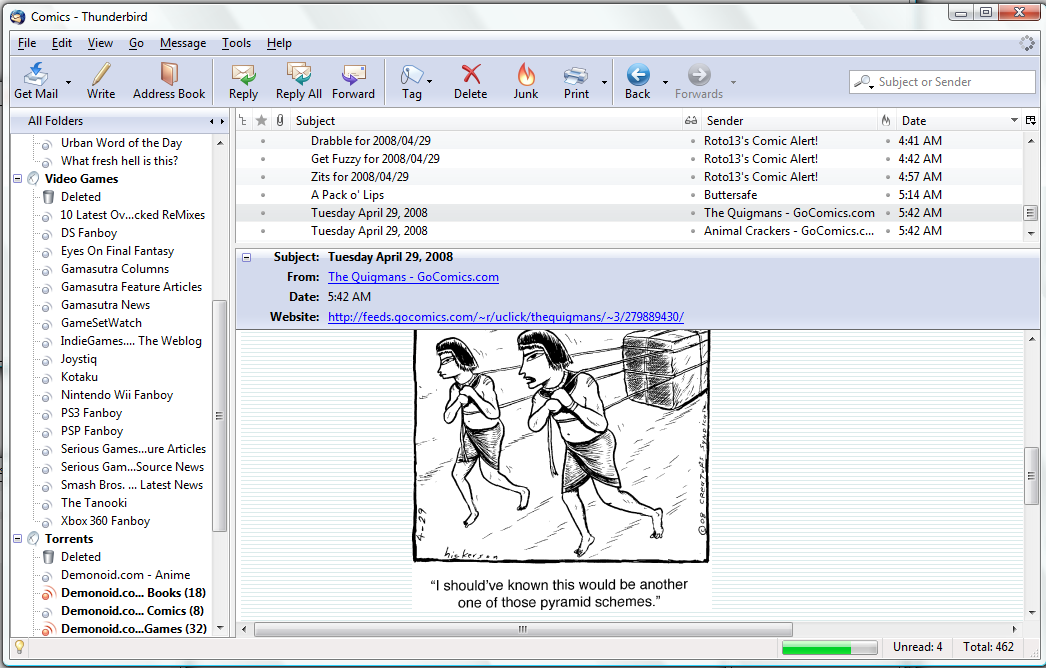Click the horizontal scrollbar of message pane
This screenshot has width=1046, height=668.
pos(523,629)
